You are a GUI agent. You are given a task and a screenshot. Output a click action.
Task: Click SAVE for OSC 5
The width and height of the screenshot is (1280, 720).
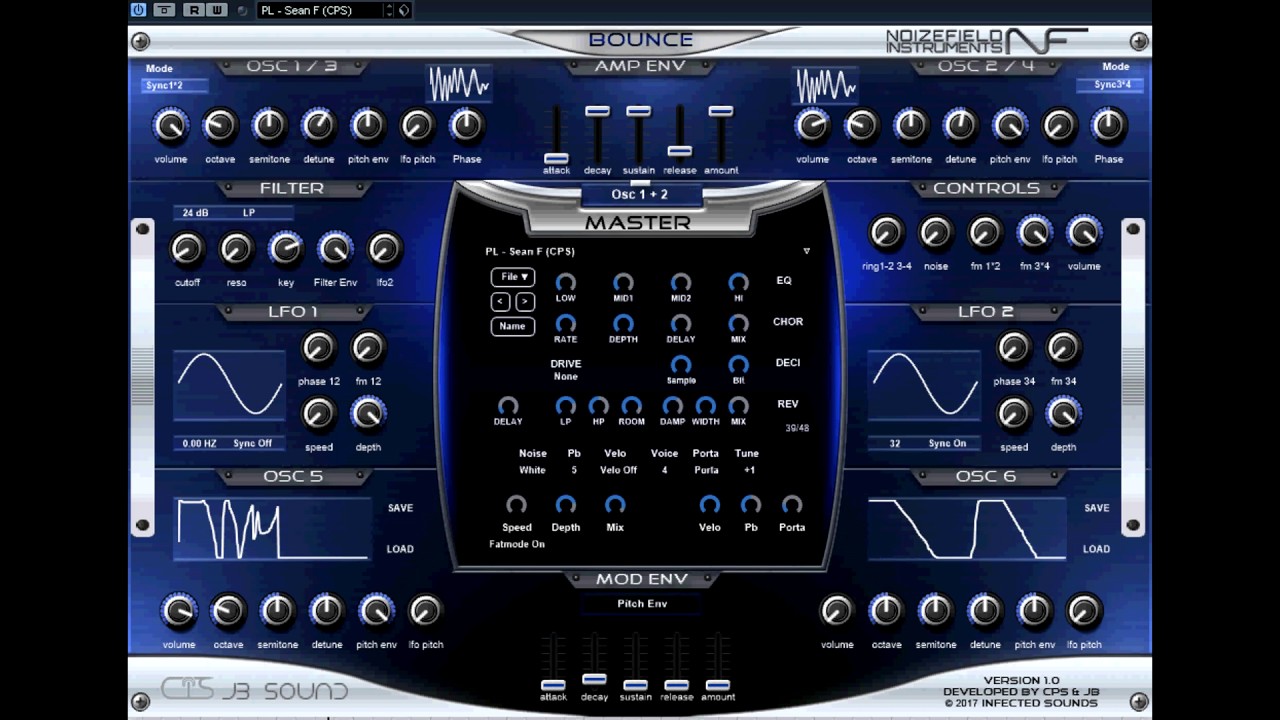tap(400, 508)
